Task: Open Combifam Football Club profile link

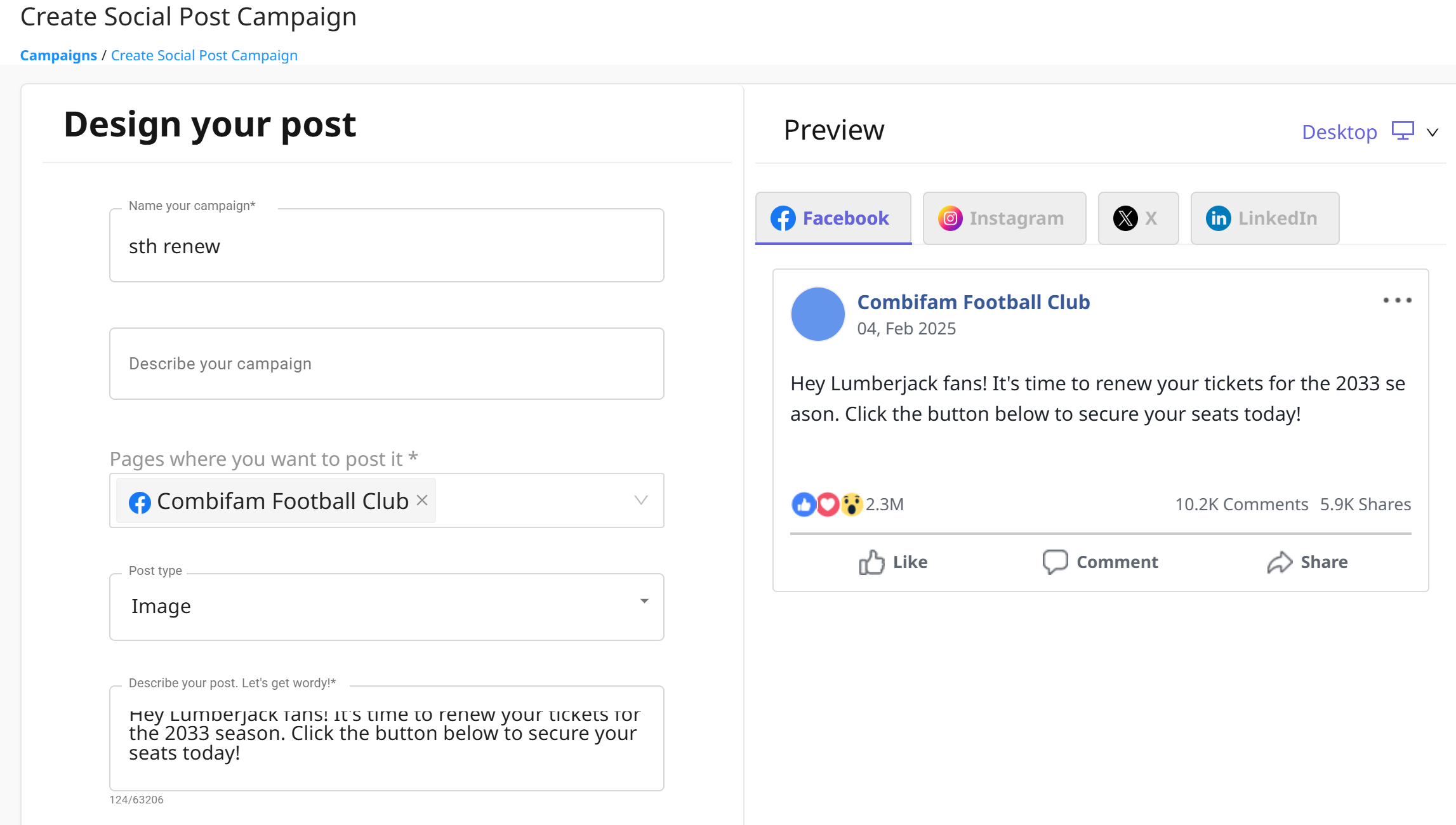Action: coord(973,302)
